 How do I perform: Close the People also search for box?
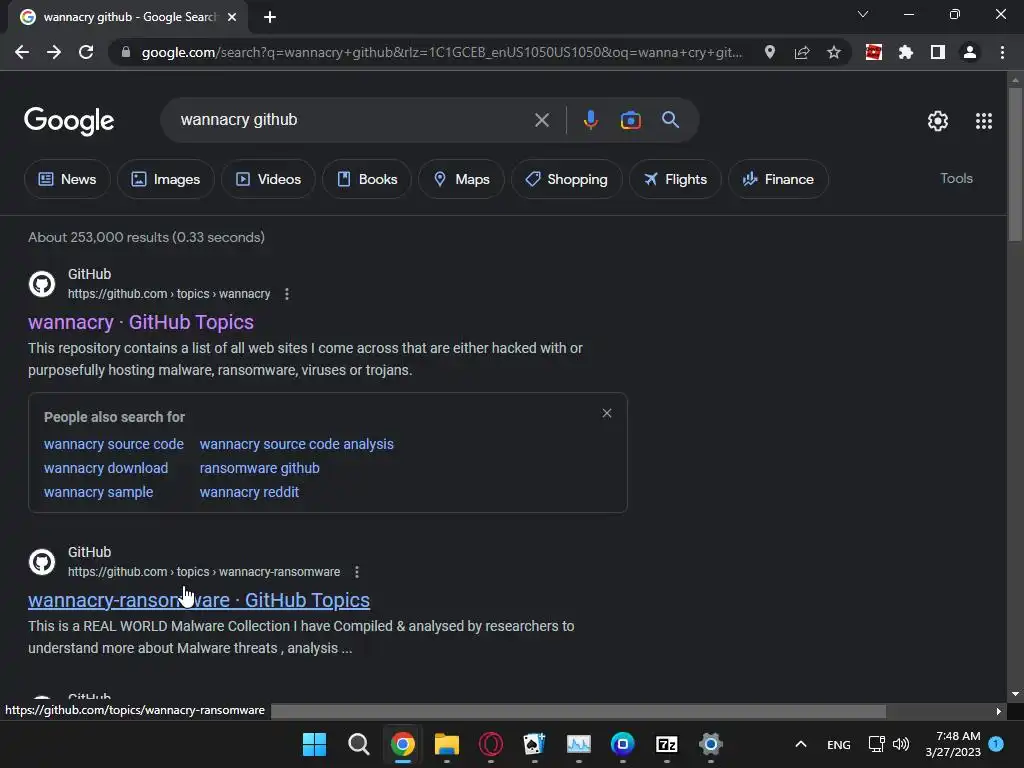[x=607, y=413]
